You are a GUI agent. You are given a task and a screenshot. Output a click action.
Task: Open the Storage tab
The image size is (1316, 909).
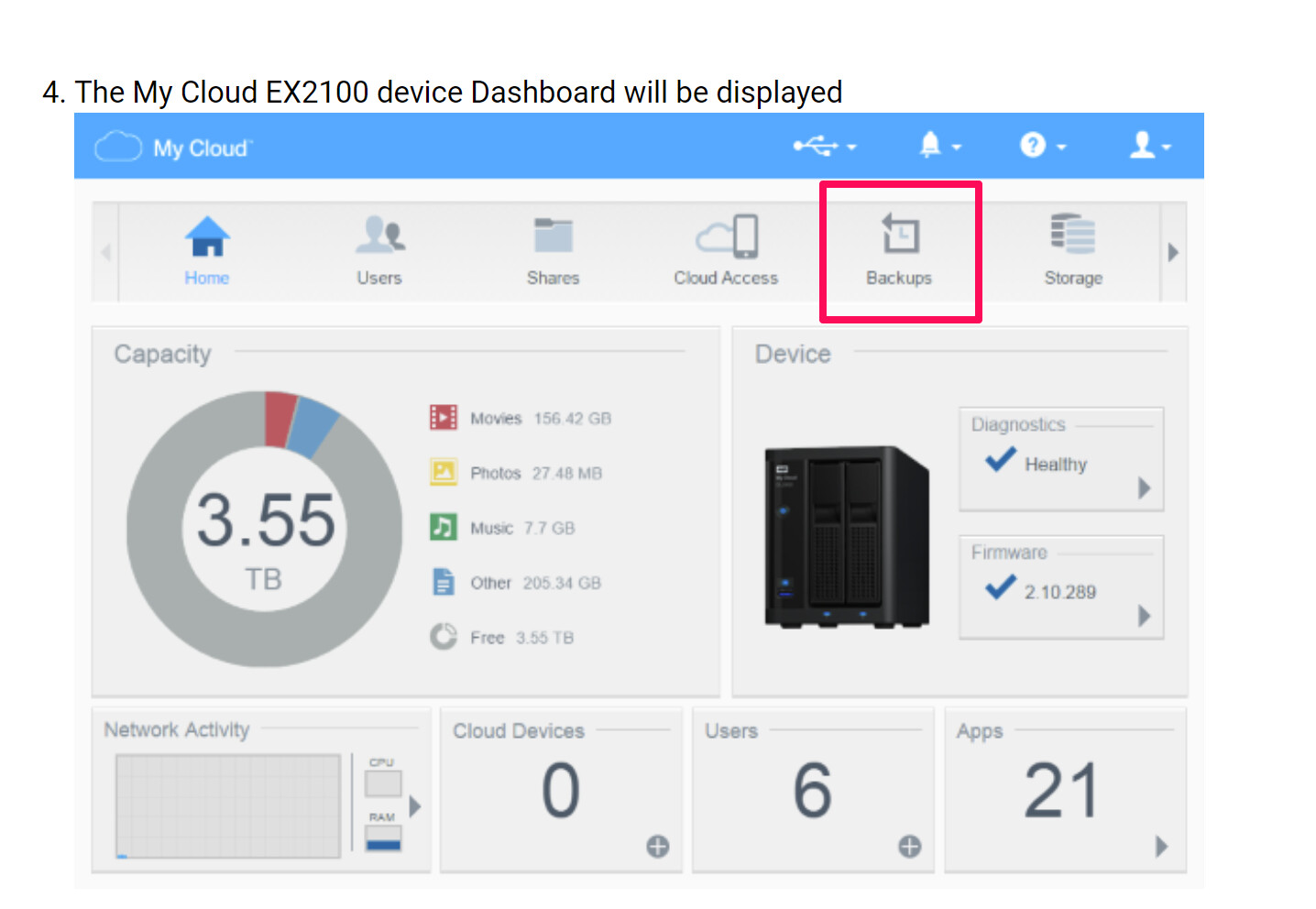tap(1073, 250)
